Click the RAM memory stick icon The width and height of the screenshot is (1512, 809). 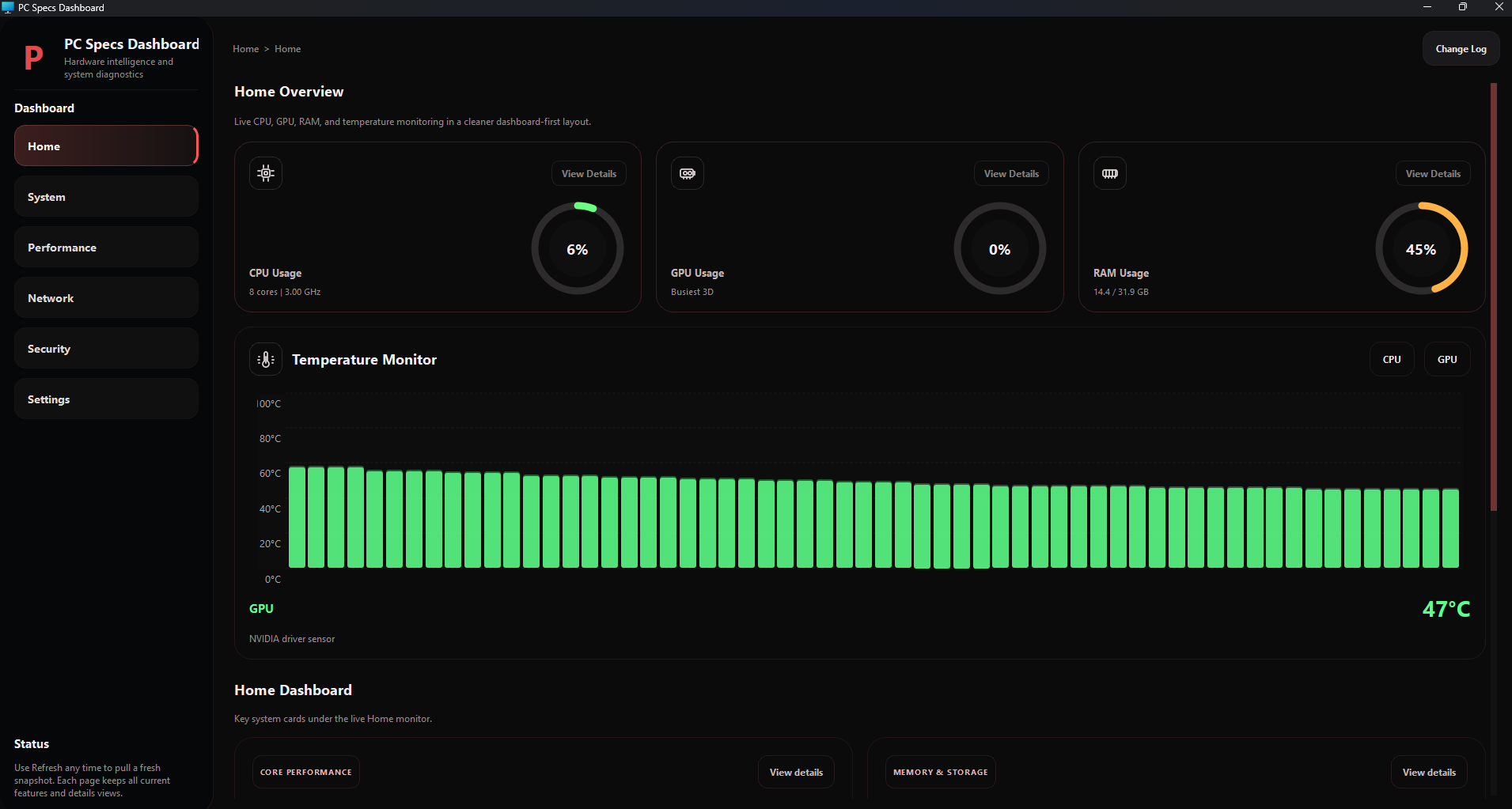(x=1109, y=172)
